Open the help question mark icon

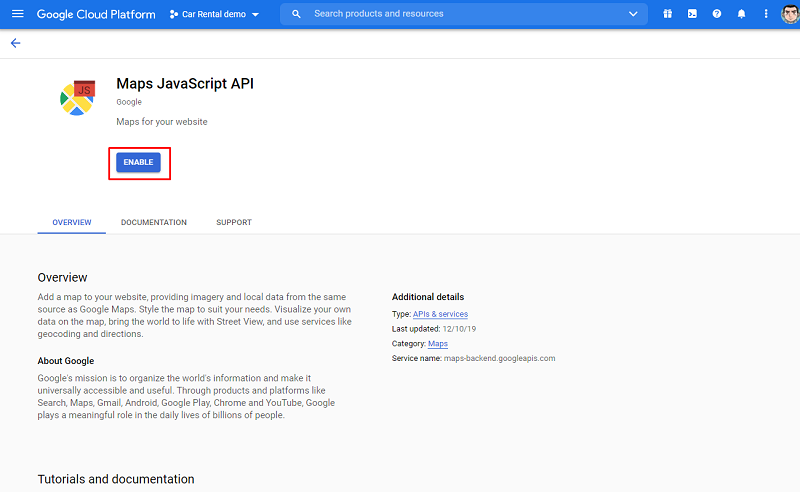[x=717, y=14]
